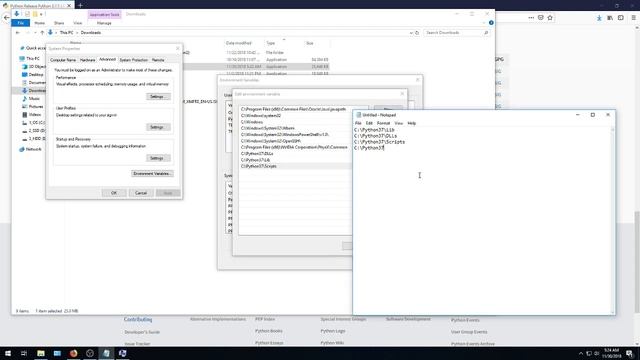Click the C:\Python37\DLLs line in Notepad

(x=376, y=136)
